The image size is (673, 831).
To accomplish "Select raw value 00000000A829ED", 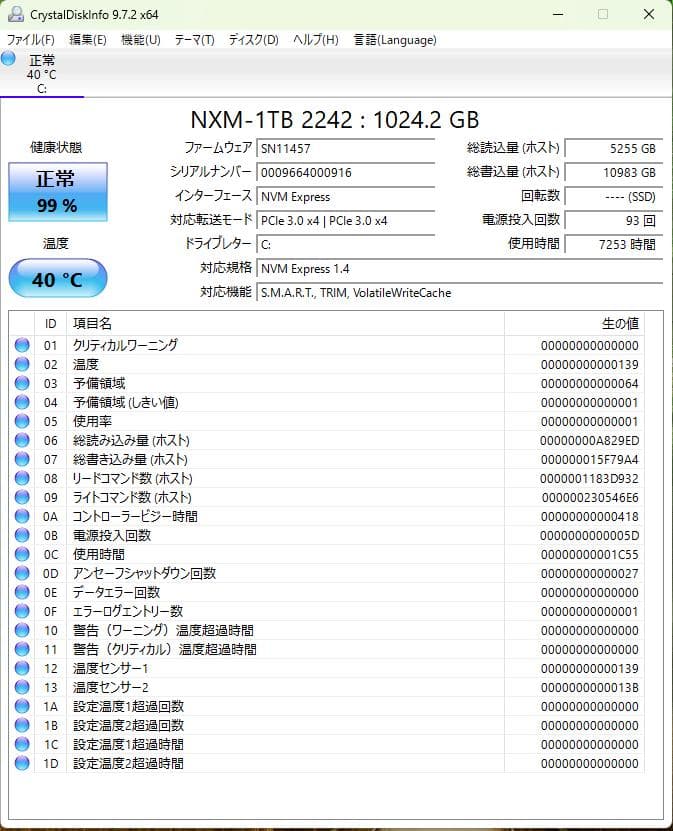I will pos(589,440).
